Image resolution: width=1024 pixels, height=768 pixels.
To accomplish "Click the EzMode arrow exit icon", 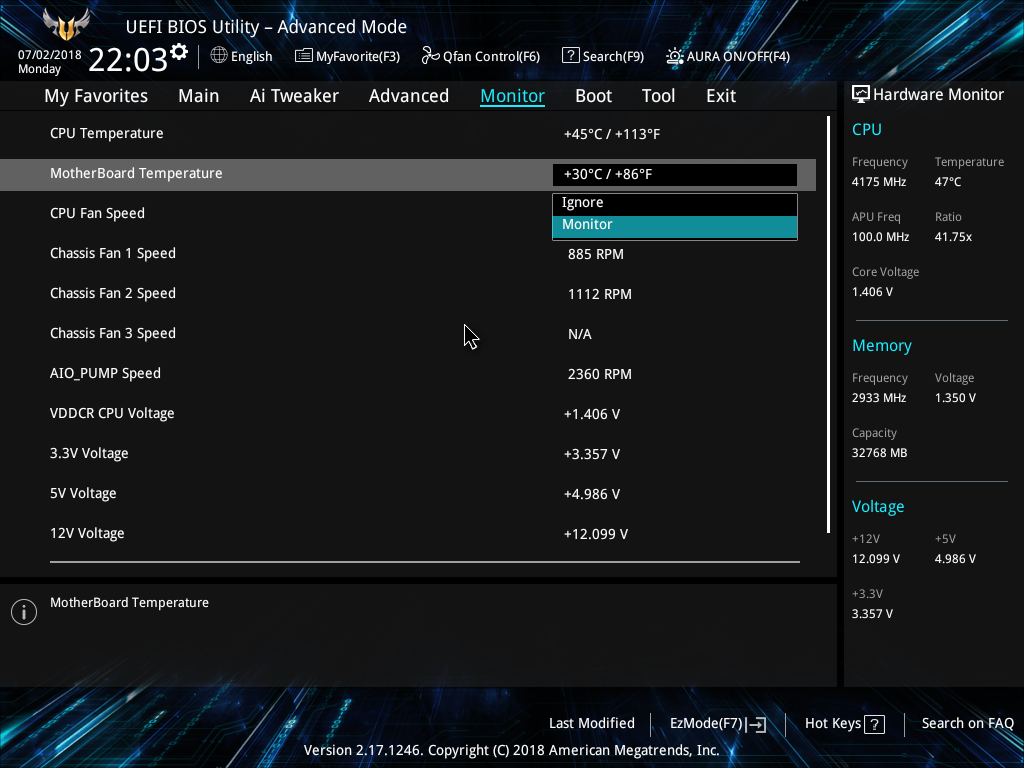I will click(x=756, y=724).
